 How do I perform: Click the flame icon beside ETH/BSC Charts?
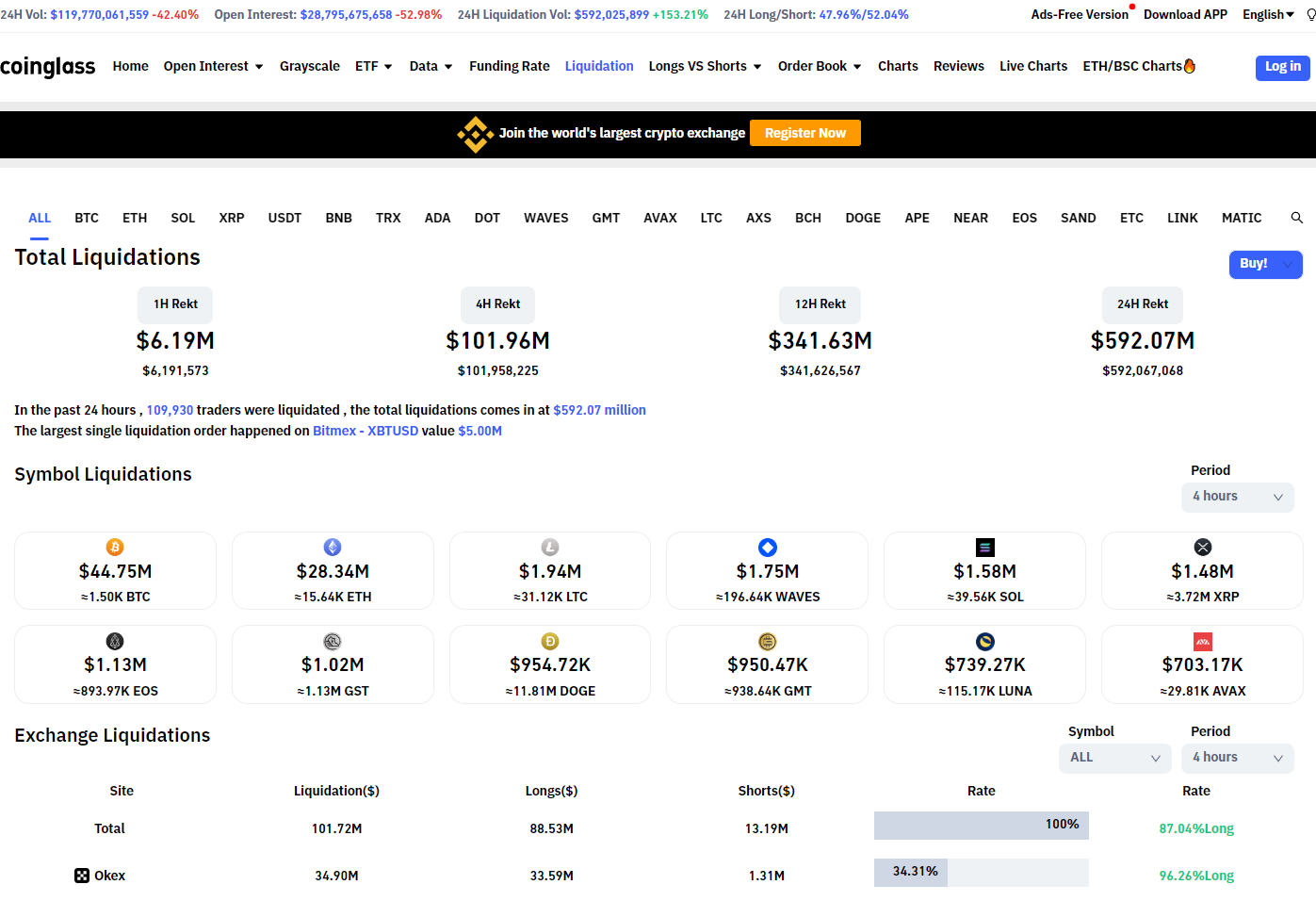(x=1190, y=66)
